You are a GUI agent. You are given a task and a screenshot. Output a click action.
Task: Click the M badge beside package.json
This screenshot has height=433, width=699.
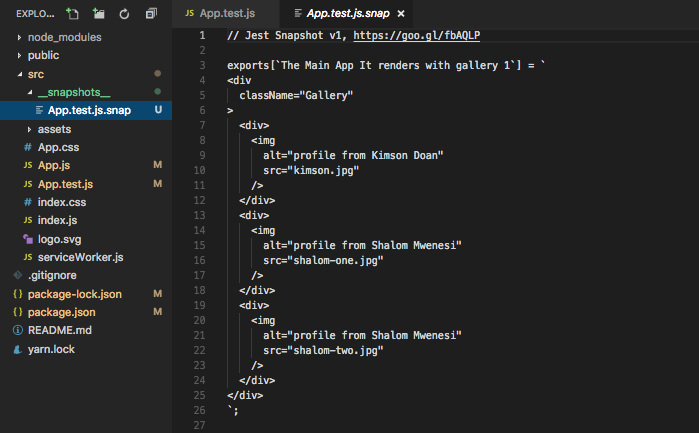pyautogui.click(x=157, y=312)
